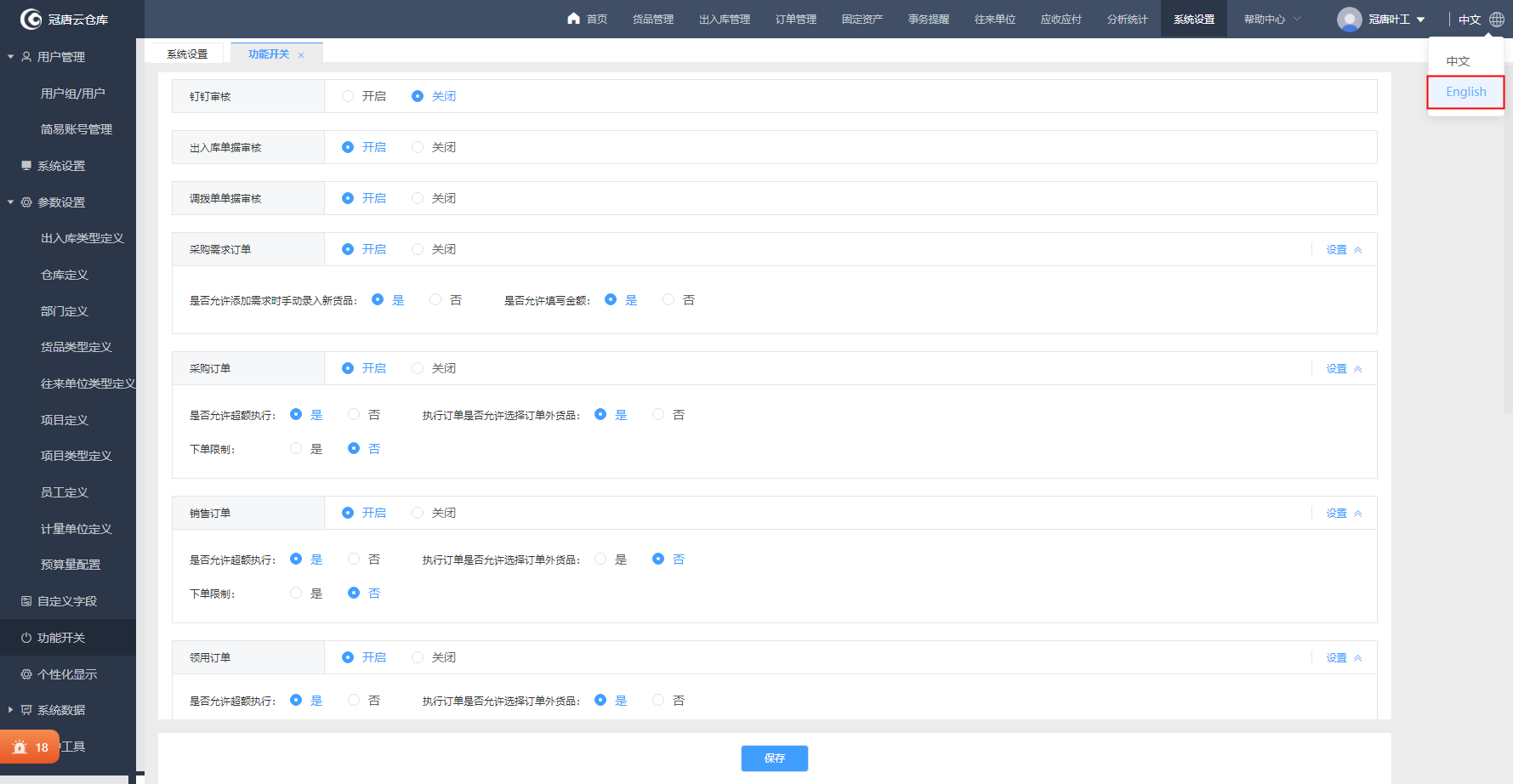Switch to the 系统设置 page tab
The image size is (1513, 784).
[187, 54]
